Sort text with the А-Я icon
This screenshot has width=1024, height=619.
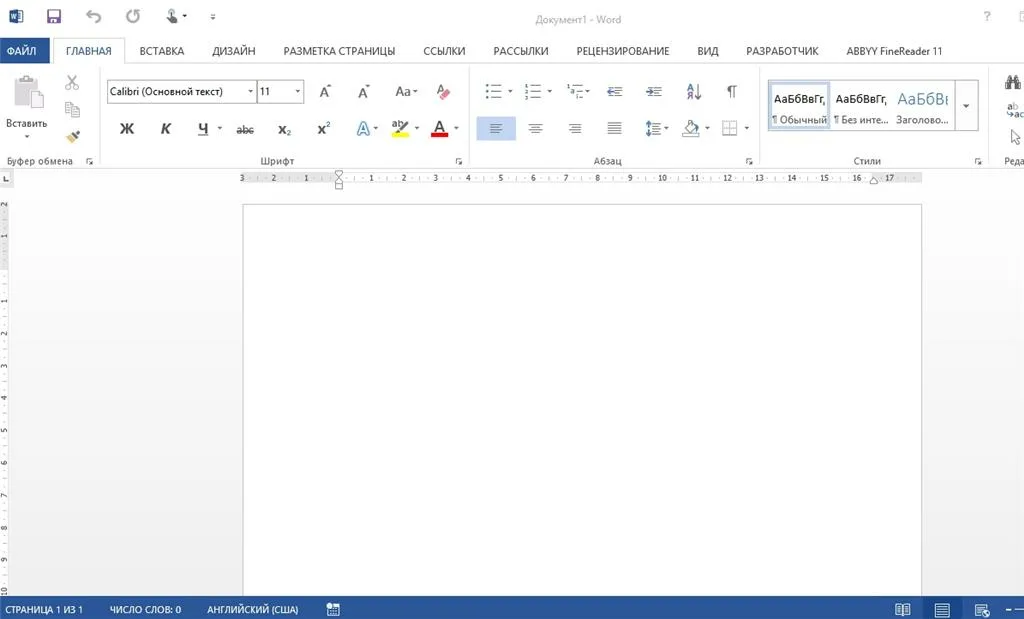[694, 91]
